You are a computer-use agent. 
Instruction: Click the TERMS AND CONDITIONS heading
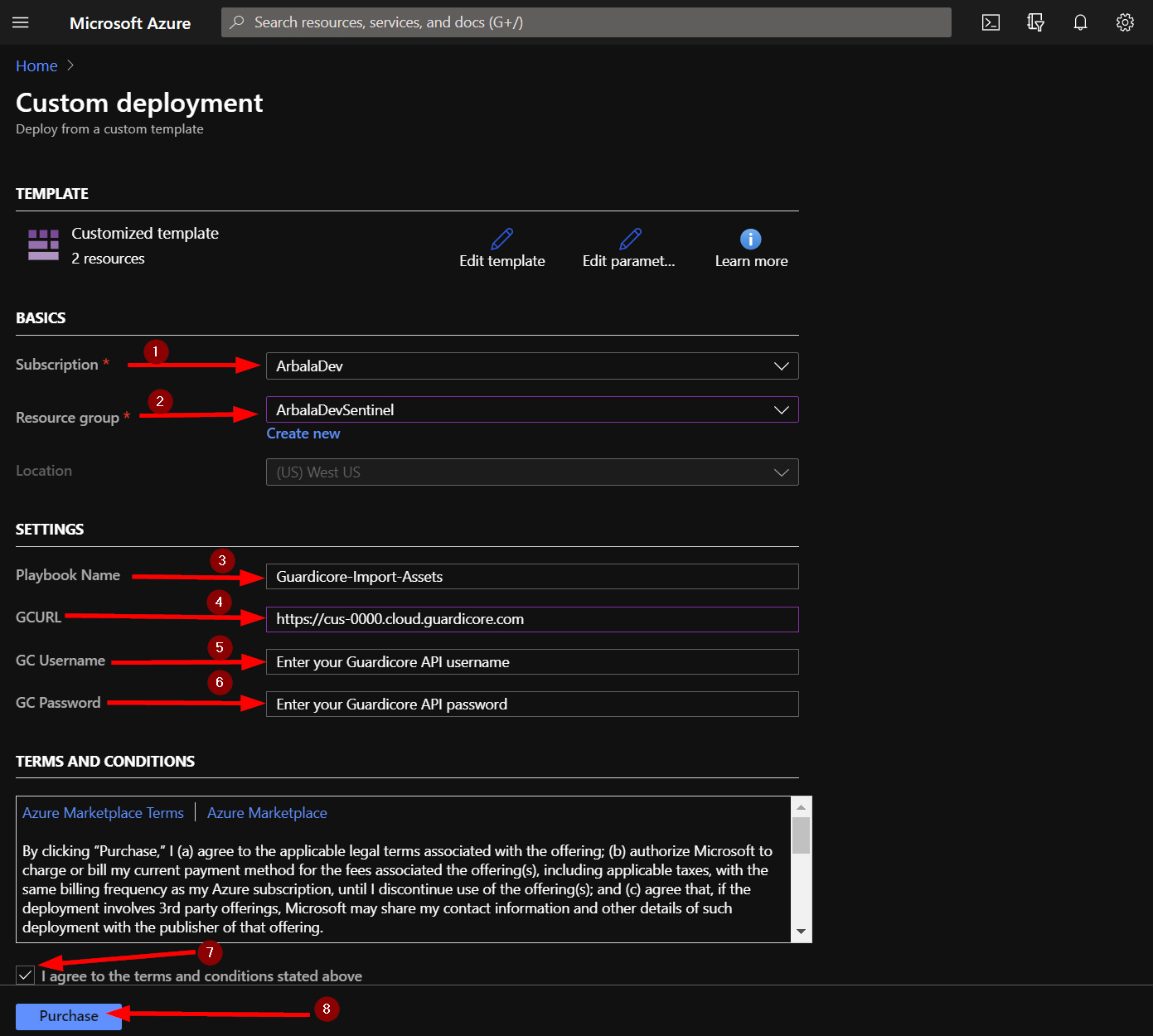click(x=105, y=762)
